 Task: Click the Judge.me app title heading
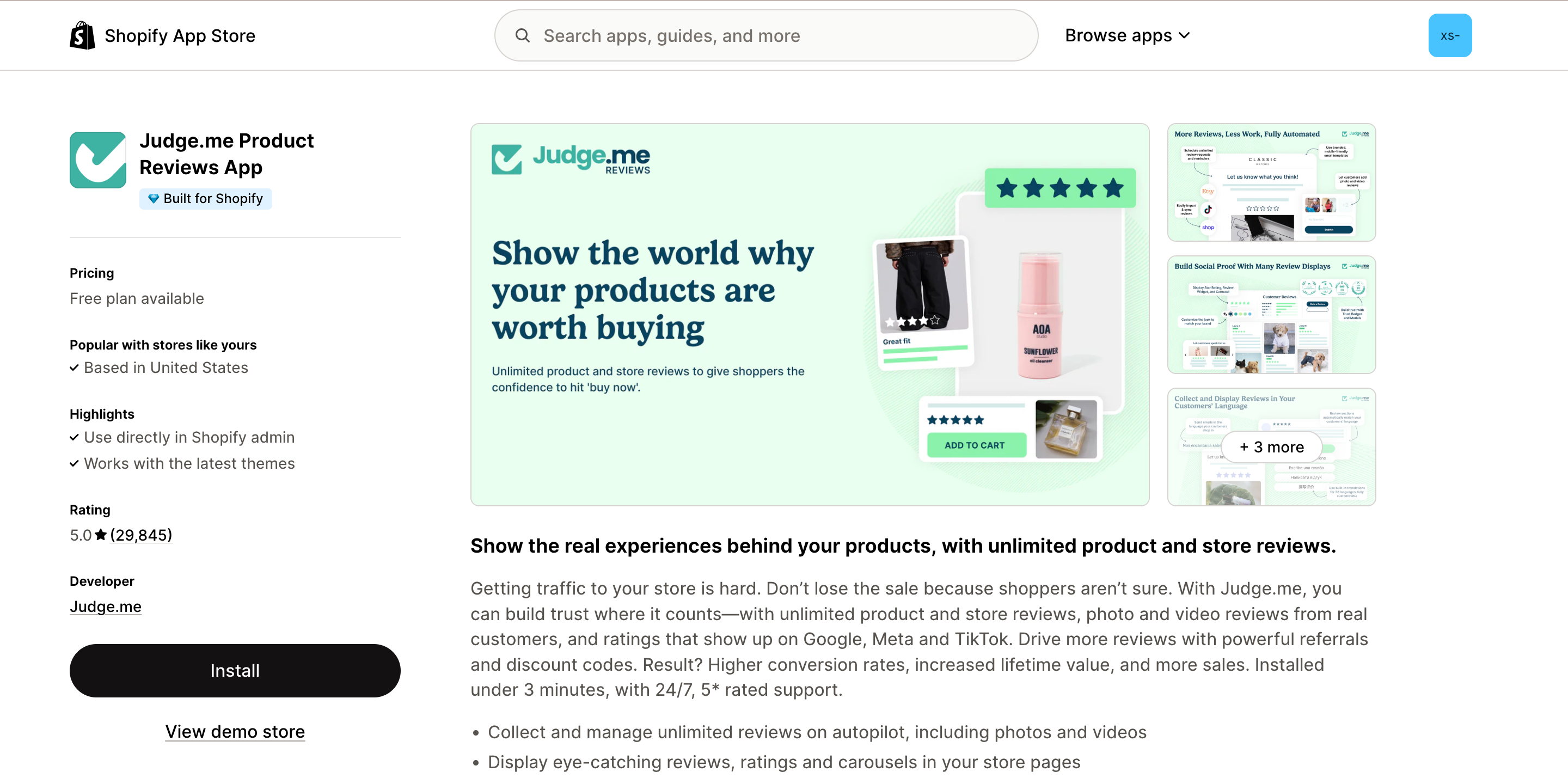tap(226, 154)
